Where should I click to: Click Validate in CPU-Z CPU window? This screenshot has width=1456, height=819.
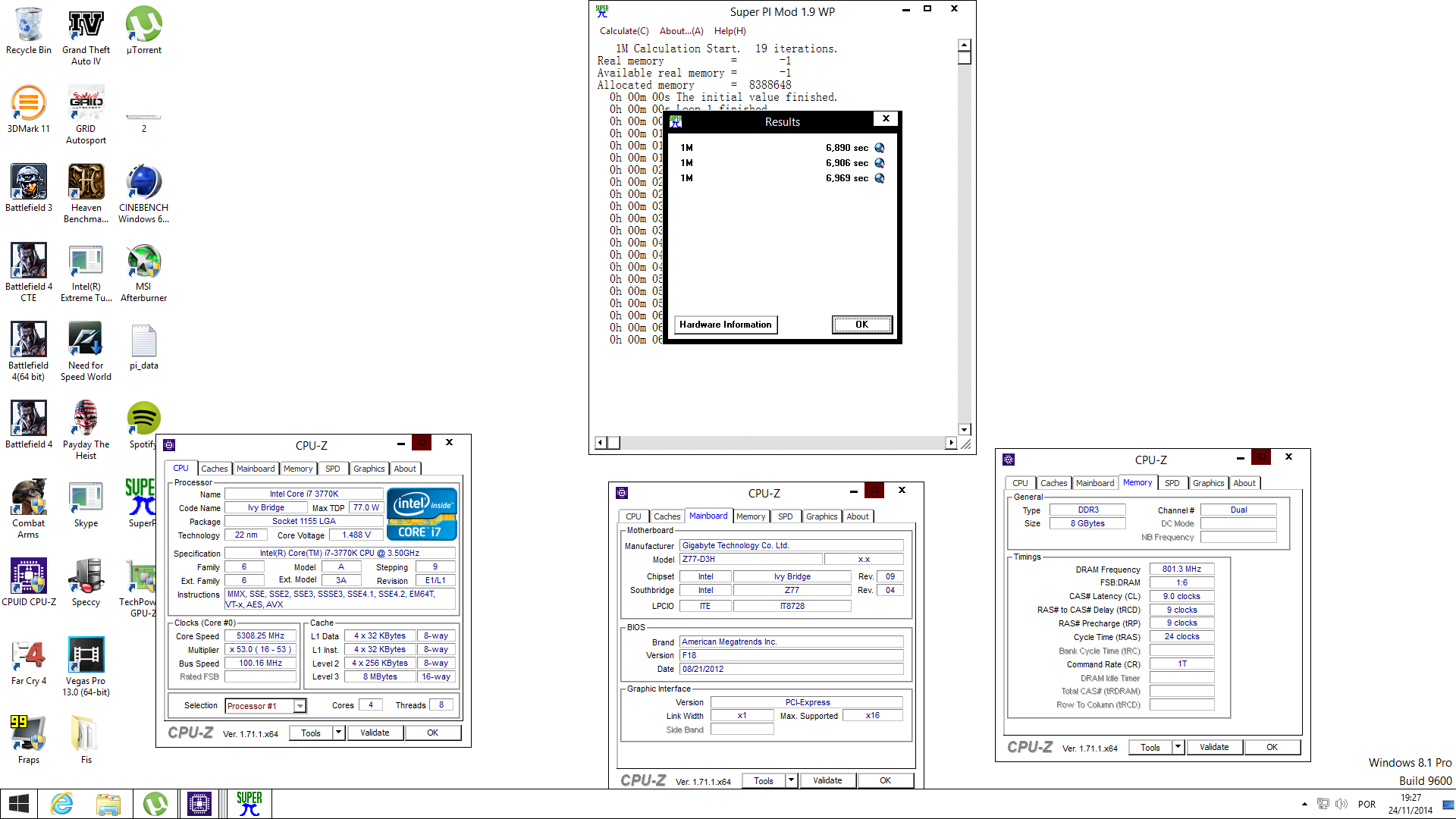[375, 733]
